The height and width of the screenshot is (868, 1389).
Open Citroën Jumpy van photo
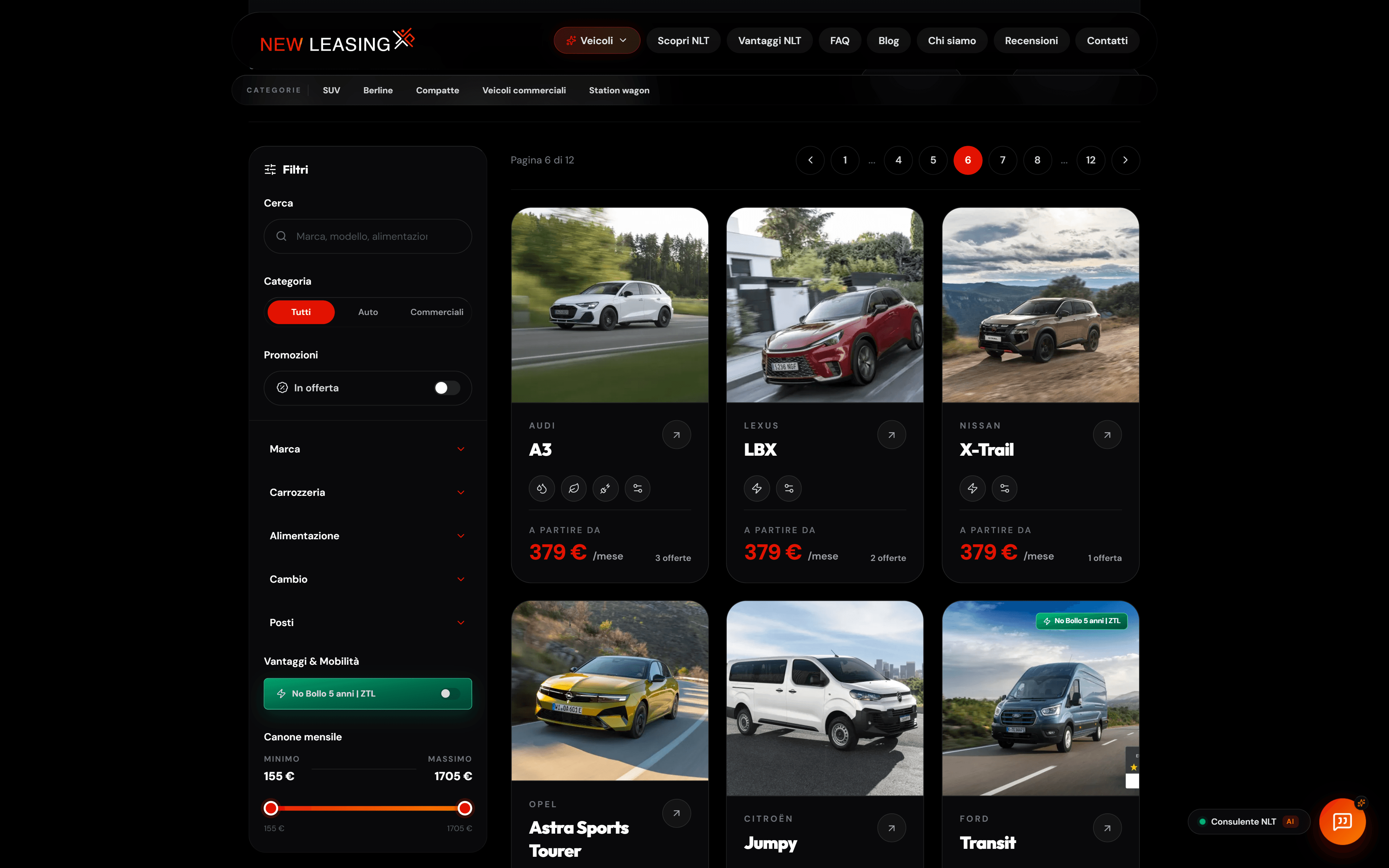pyautogui.click(x=825, y=699)
